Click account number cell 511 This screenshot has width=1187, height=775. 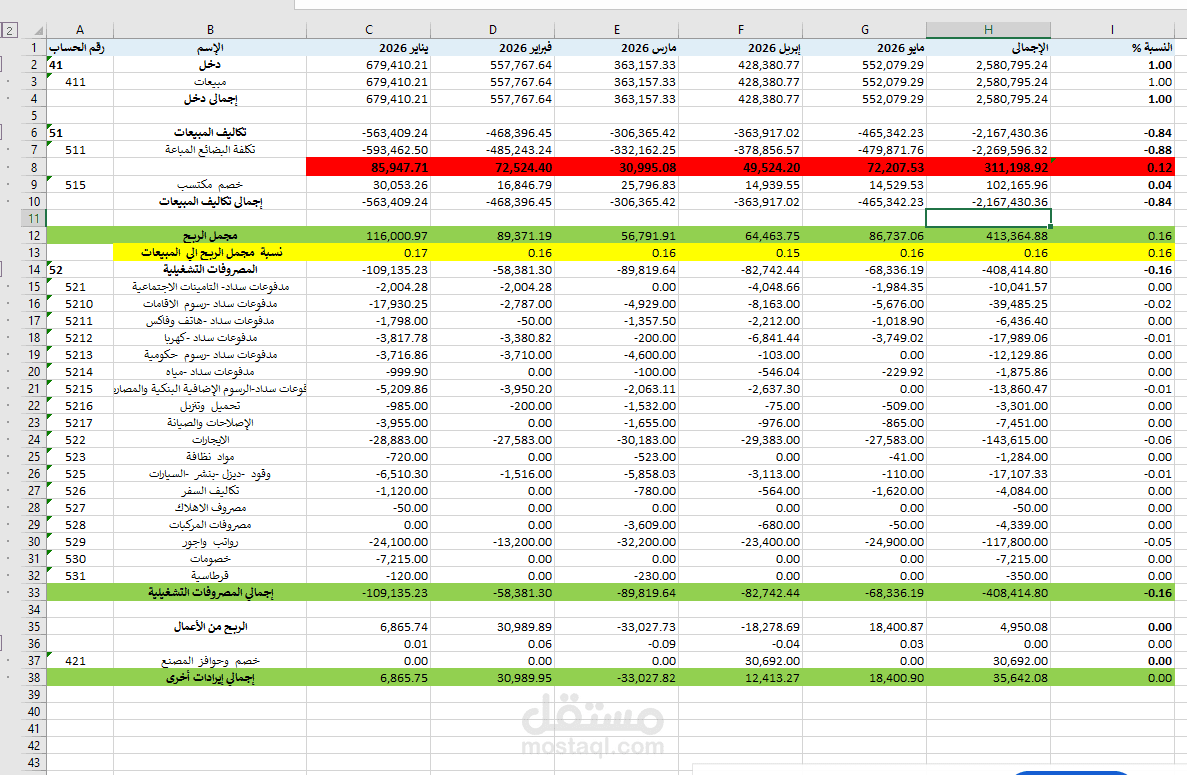pos(80,150)
